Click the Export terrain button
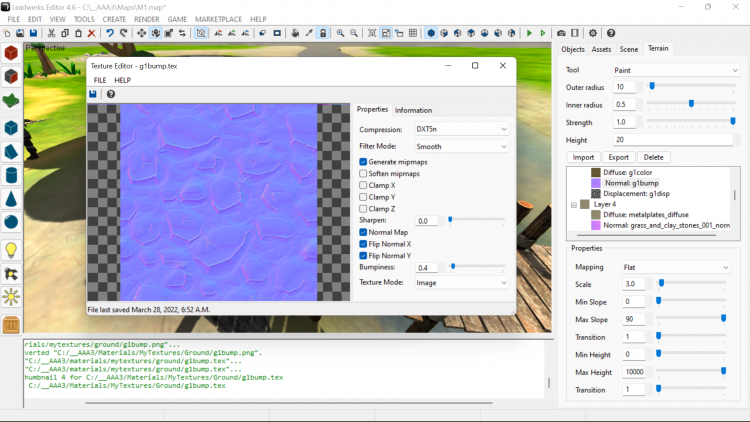750x422 pixels. point(618,157)
